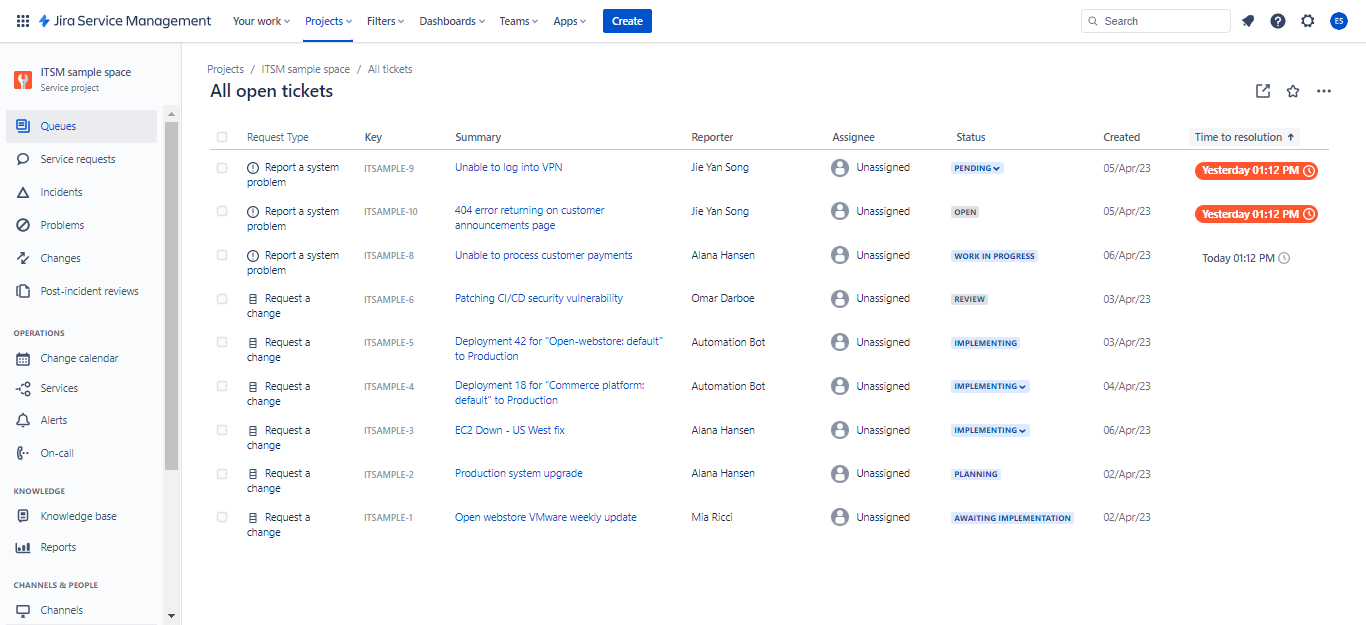Check the box for ITSAMPLE-9
1366x625 pixels.
[222, 168]
